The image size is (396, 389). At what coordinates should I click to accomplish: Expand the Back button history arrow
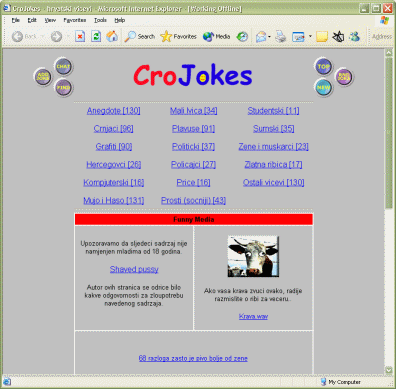click(x=43, y=37)
